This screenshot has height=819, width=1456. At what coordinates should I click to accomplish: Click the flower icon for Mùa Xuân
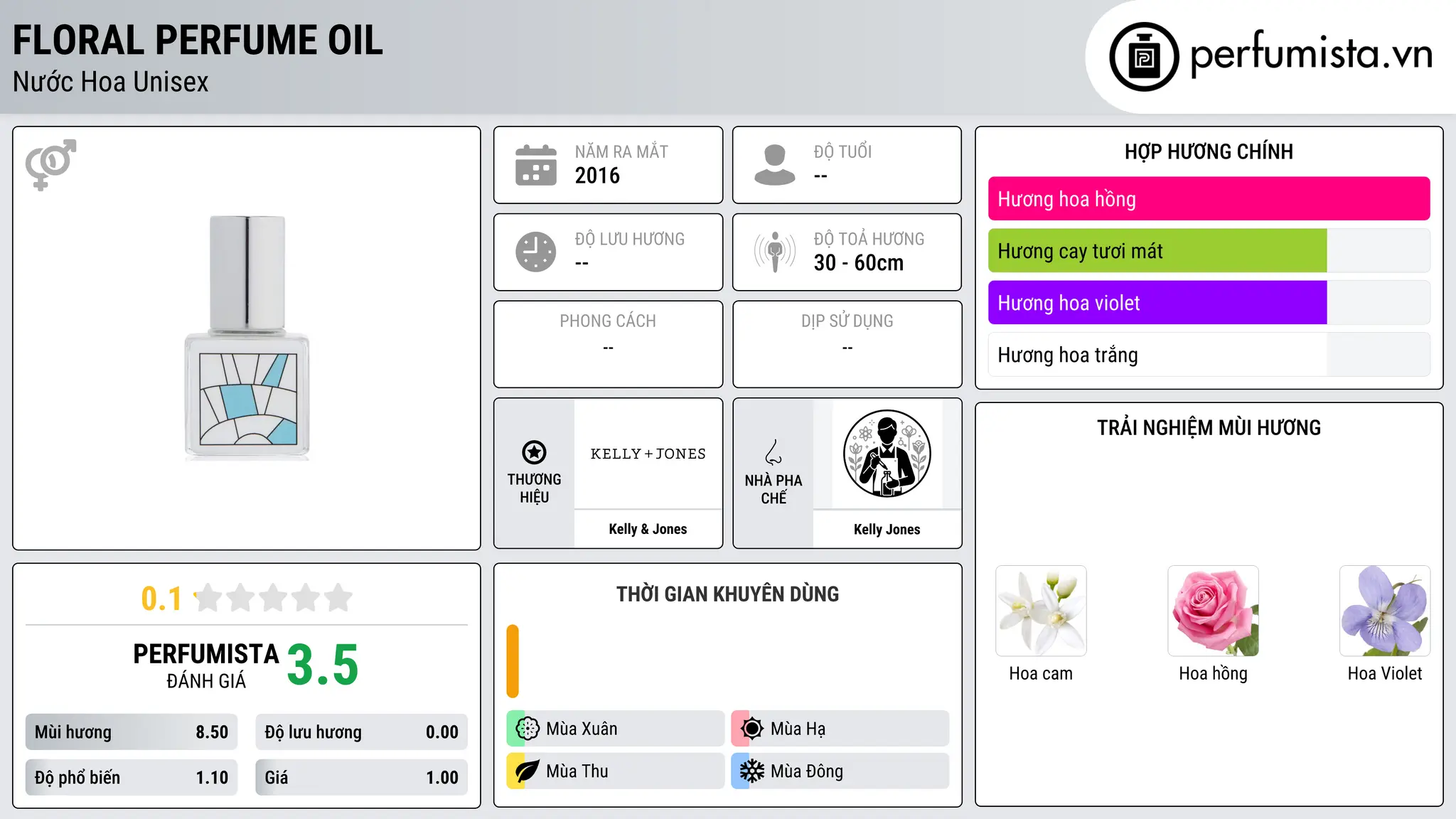528,729
